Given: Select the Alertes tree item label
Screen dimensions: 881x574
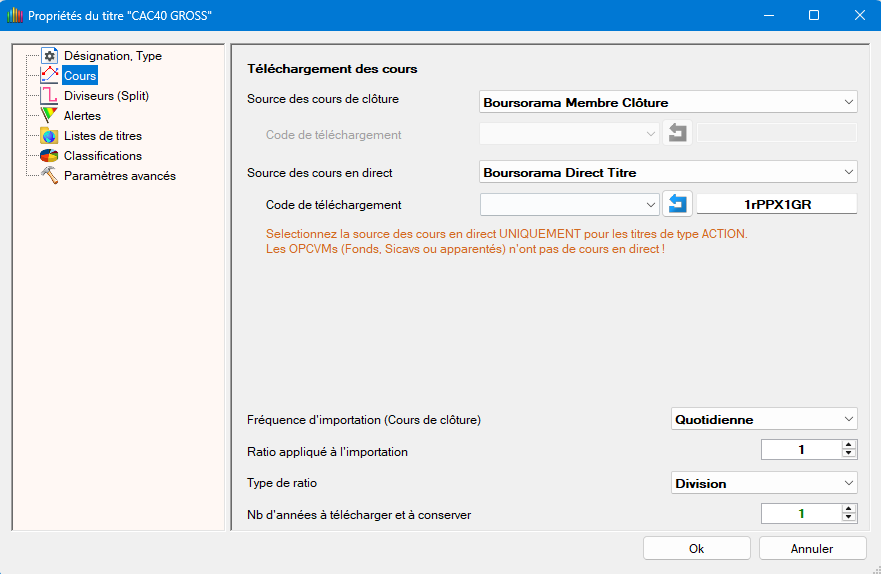Looking at the screenshot, I should pos(82,116).
